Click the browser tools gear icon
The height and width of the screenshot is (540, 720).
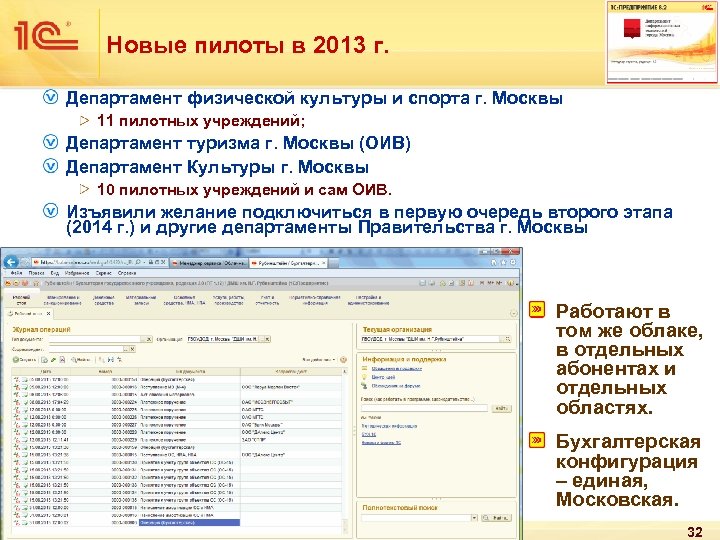(512, 263)
